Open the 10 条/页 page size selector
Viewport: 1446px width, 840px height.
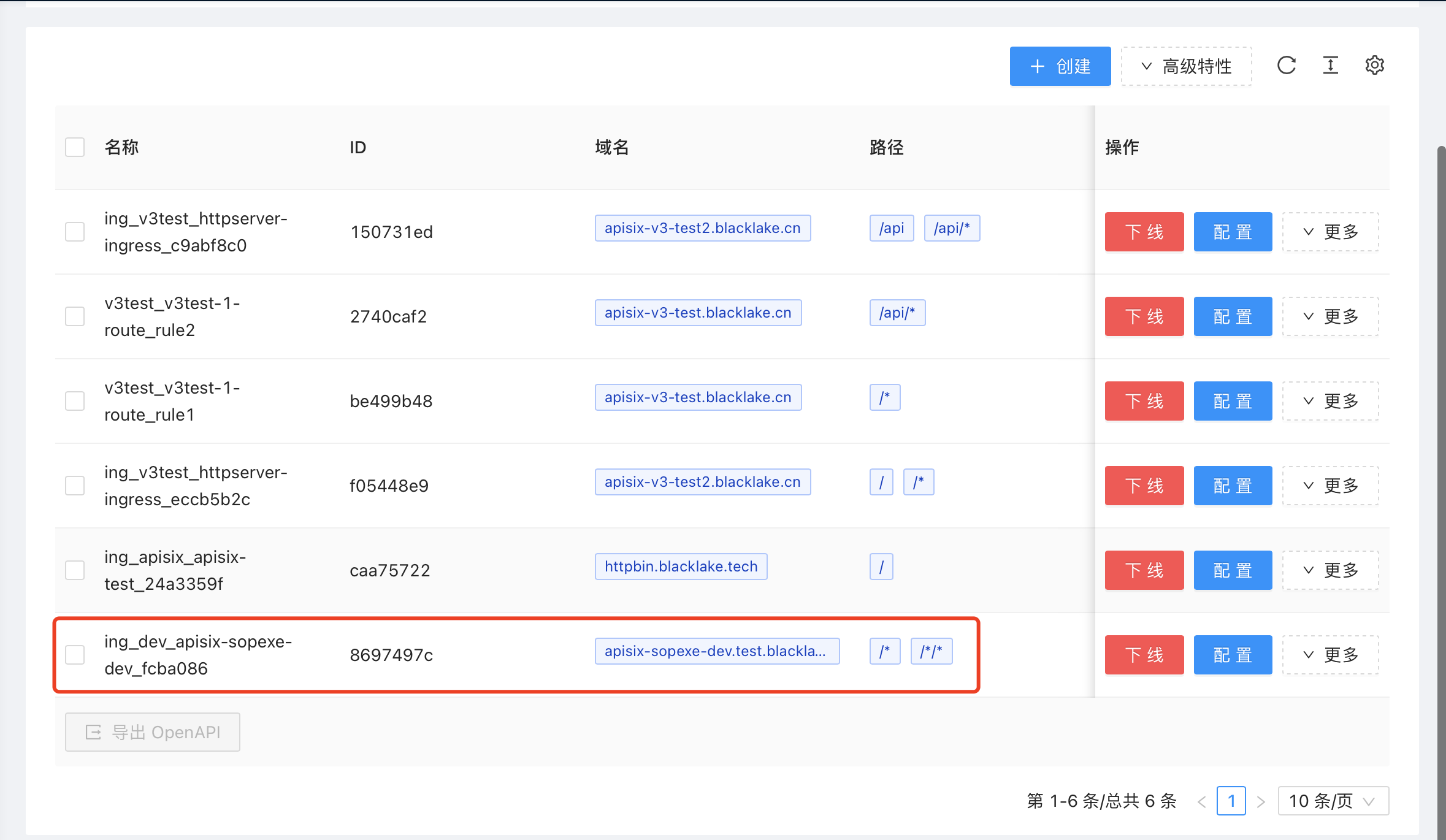coord(1333,801)
